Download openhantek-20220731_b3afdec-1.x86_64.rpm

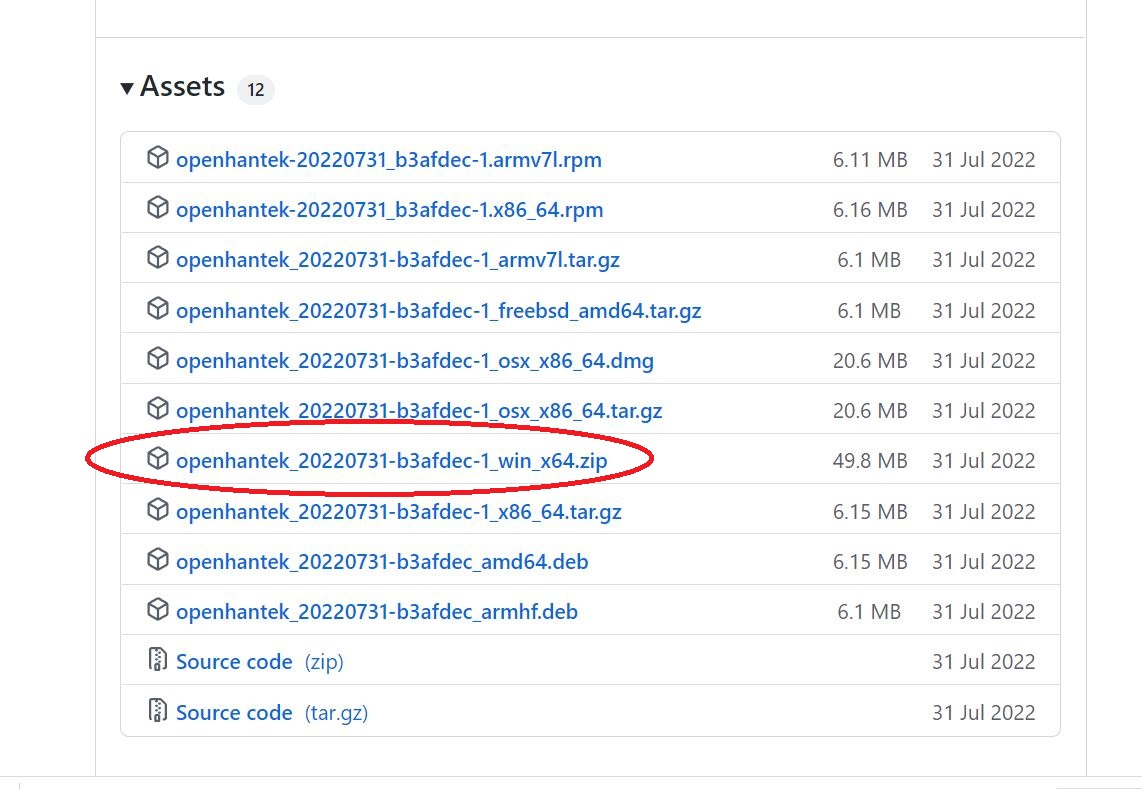click(390, 210)
